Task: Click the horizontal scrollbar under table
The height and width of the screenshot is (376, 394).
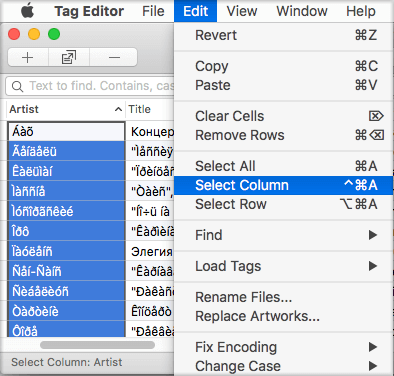Action: click(x=97, y=345)
